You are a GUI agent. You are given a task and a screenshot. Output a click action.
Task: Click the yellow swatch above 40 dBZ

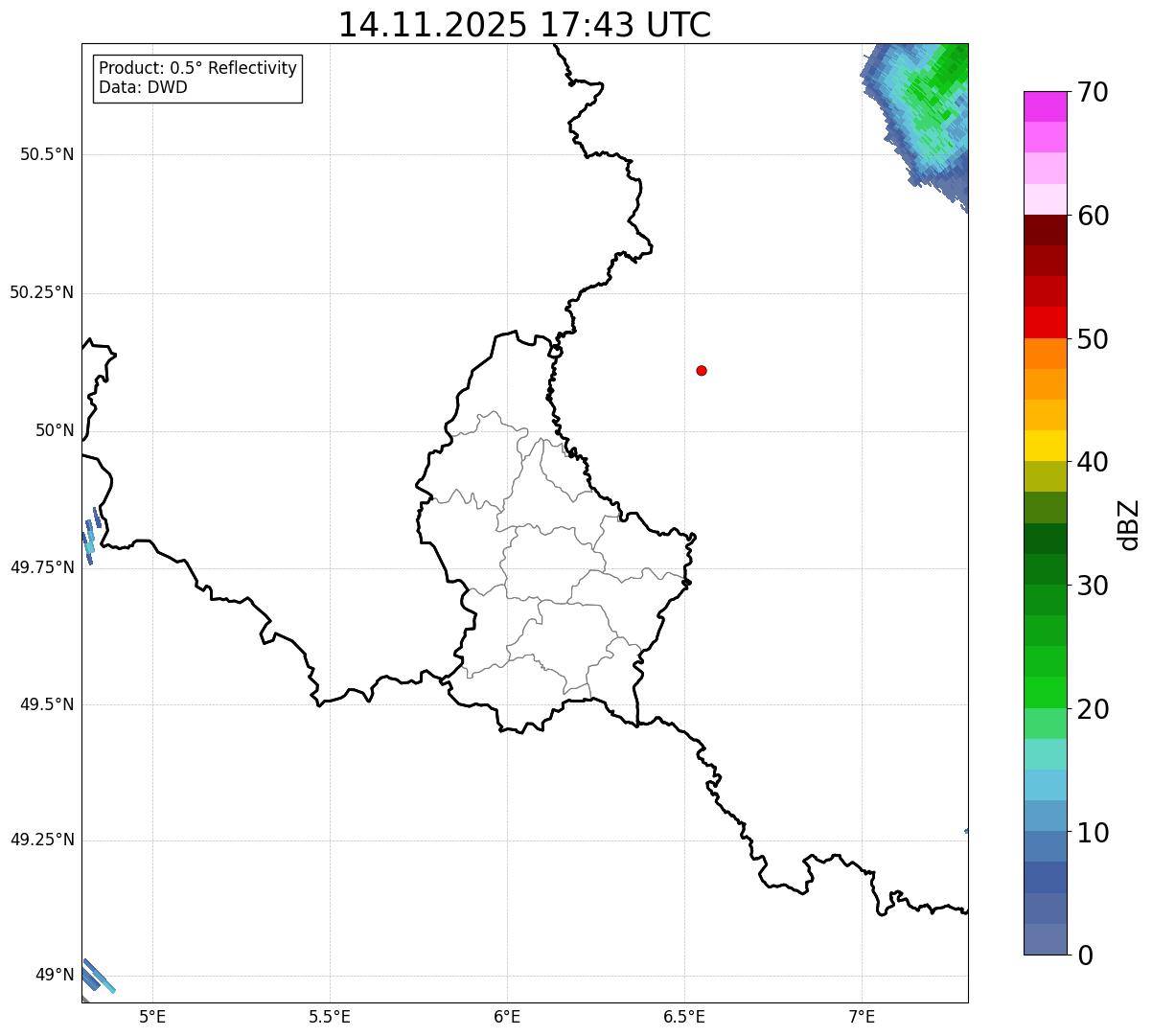click(x=1046, y=446)
